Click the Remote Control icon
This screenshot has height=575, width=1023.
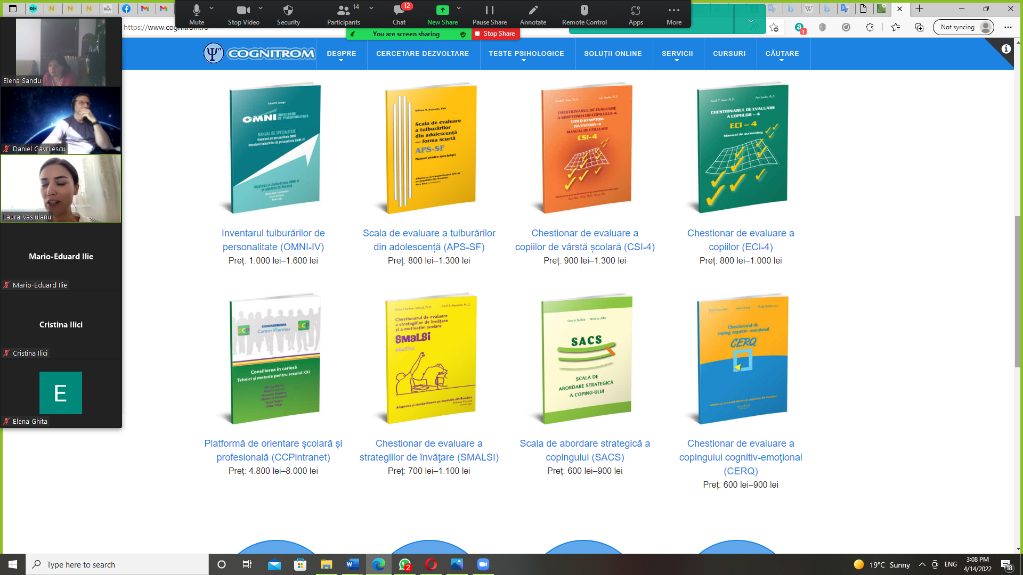tap(584, 11)
